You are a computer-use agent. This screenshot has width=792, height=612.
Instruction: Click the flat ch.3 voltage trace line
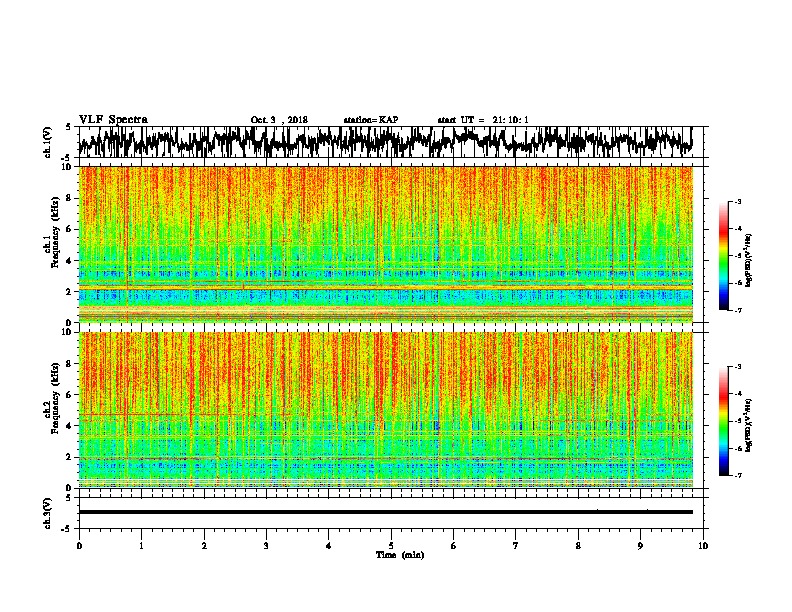pyautogui.click(x=385, y=512)
